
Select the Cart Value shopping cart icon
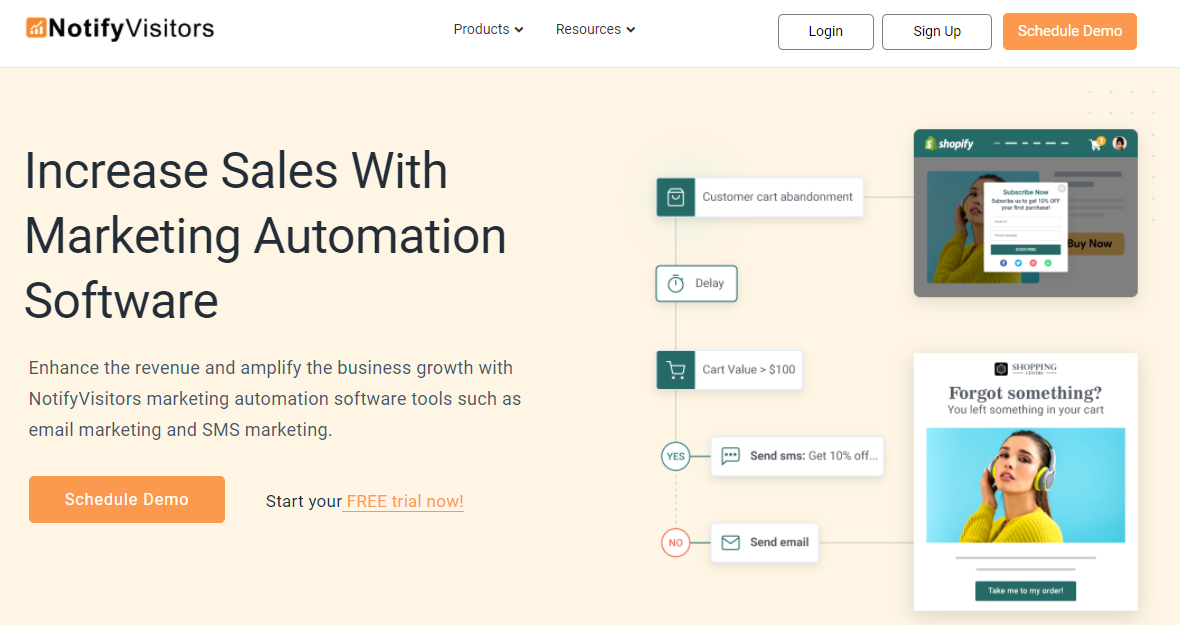pyautogui.click(x=676, y=369)
